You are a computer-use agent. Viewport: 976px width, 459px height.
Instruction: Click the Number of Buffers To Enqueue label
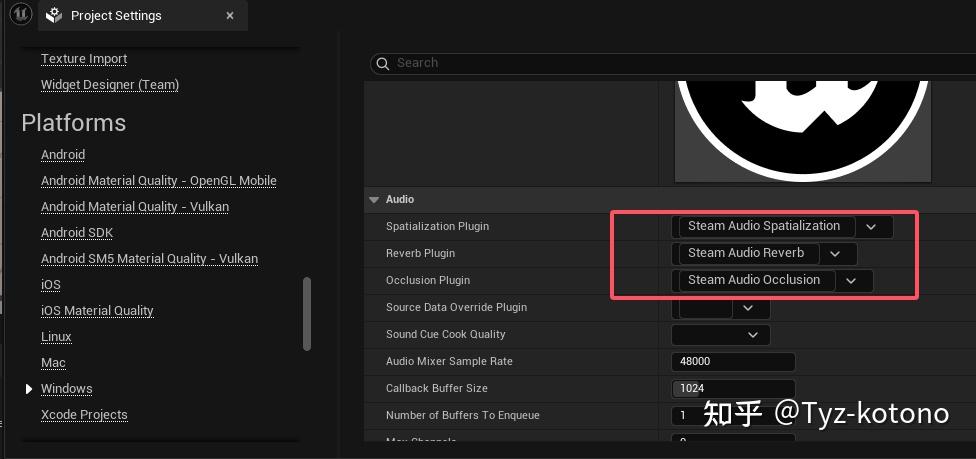(x=462, y=415)
